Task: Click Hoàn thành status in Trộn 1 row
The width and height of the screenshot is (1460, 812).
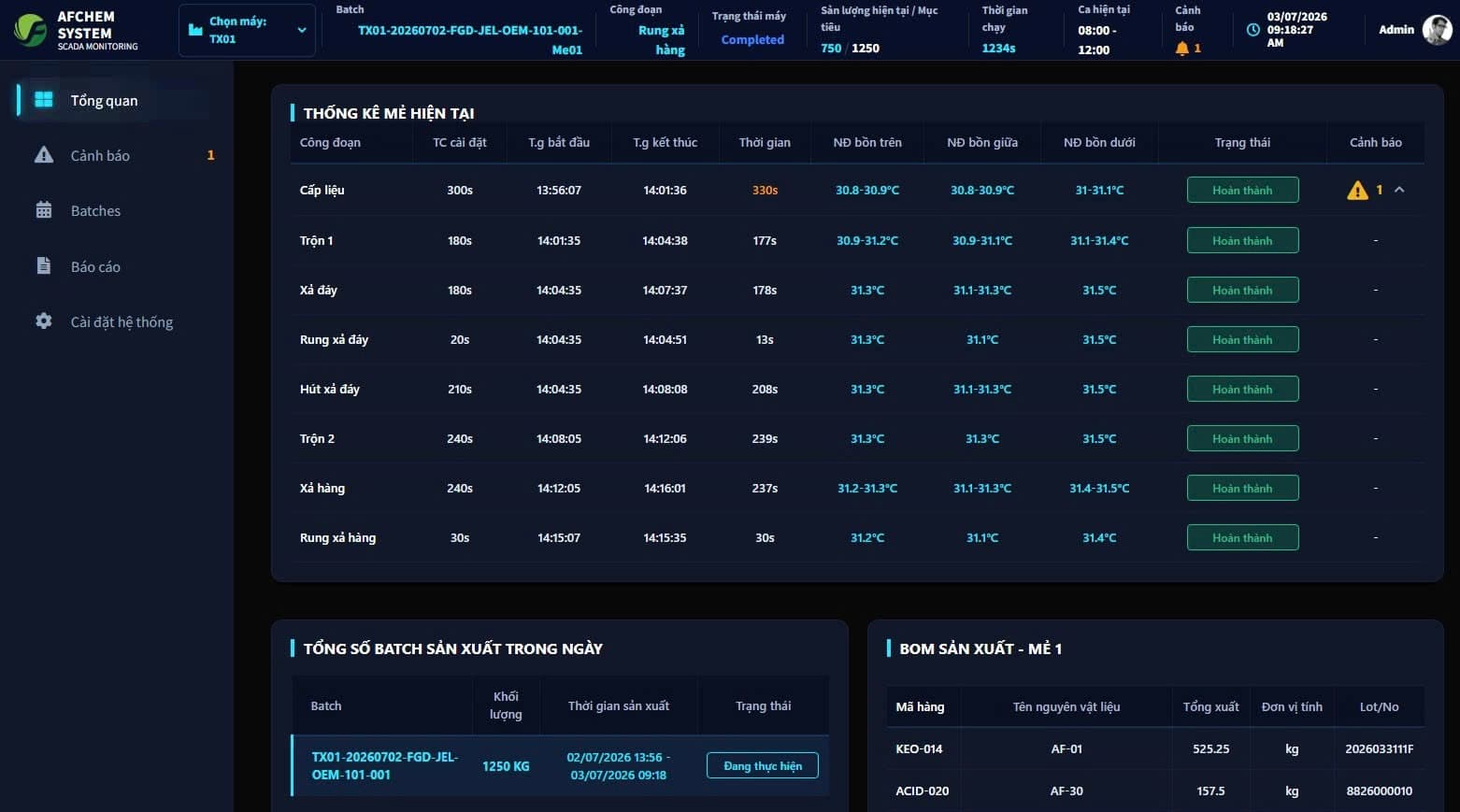Action: [x=1242, y=240]
